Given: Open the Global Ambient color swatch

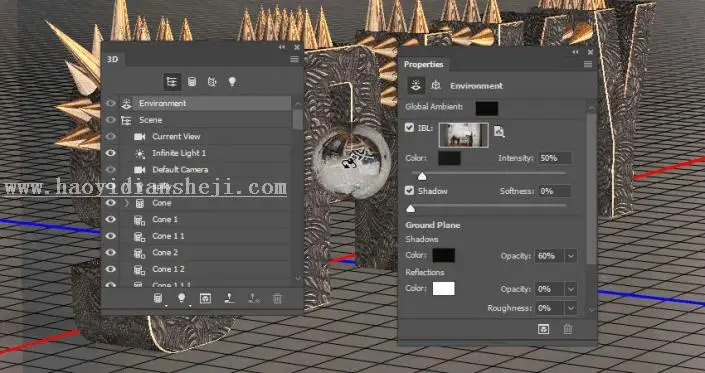Looking at the screenshot, I should pyautogui.click(x=487, y=108).
